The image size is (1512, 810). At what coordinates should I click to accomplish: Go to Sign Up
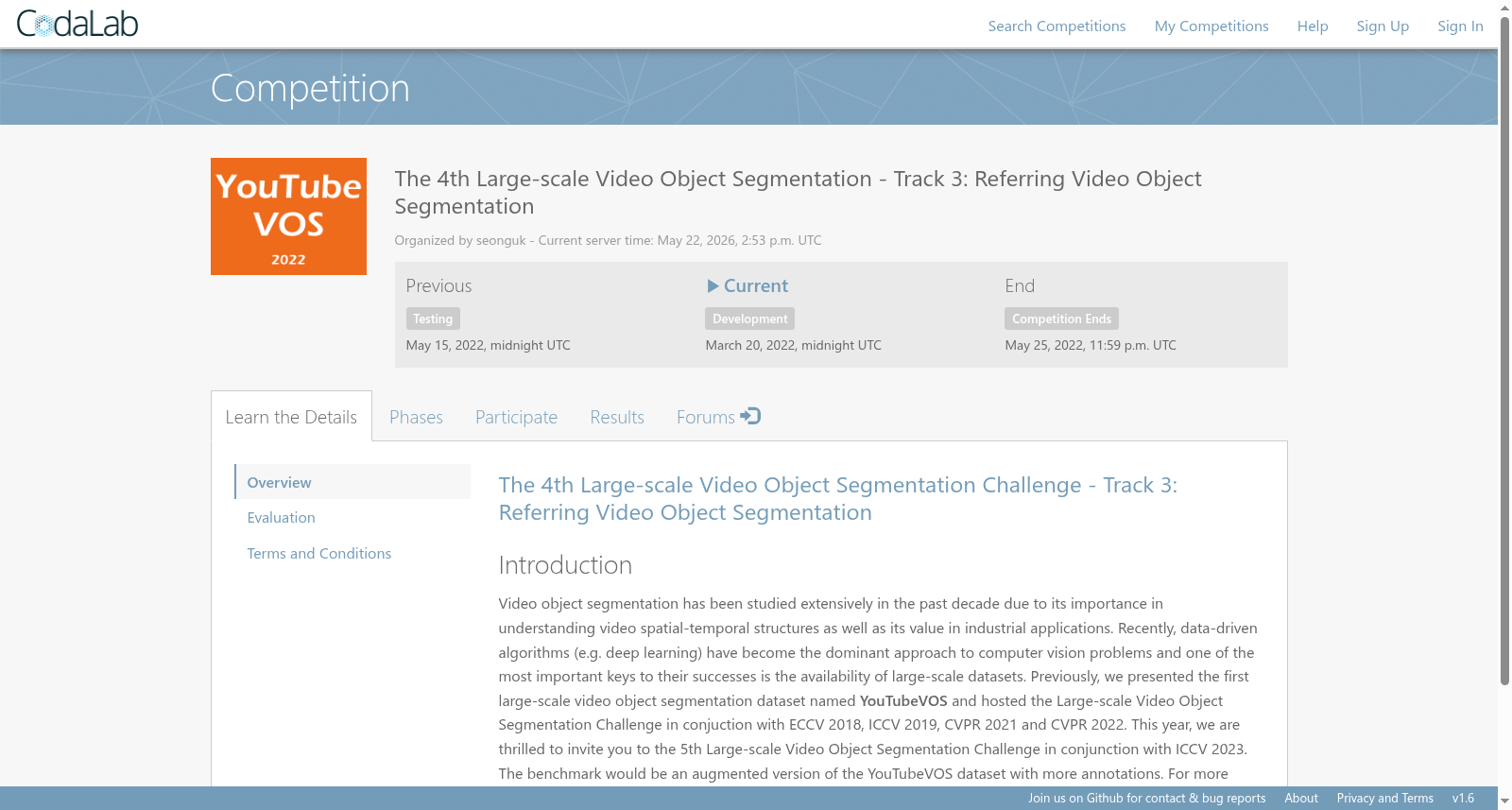1383,26
